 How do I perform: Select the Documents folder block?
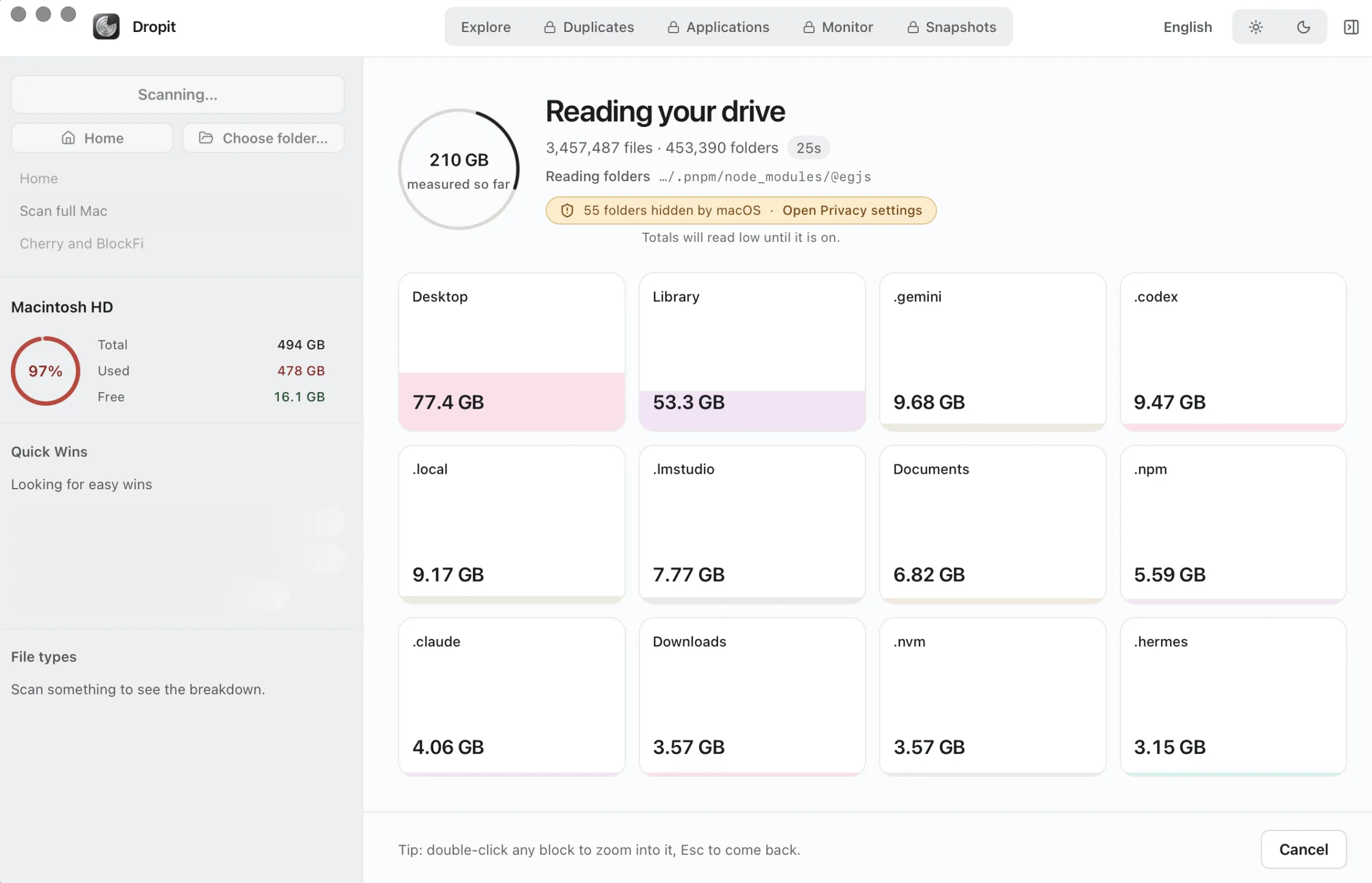pos(992,525)
